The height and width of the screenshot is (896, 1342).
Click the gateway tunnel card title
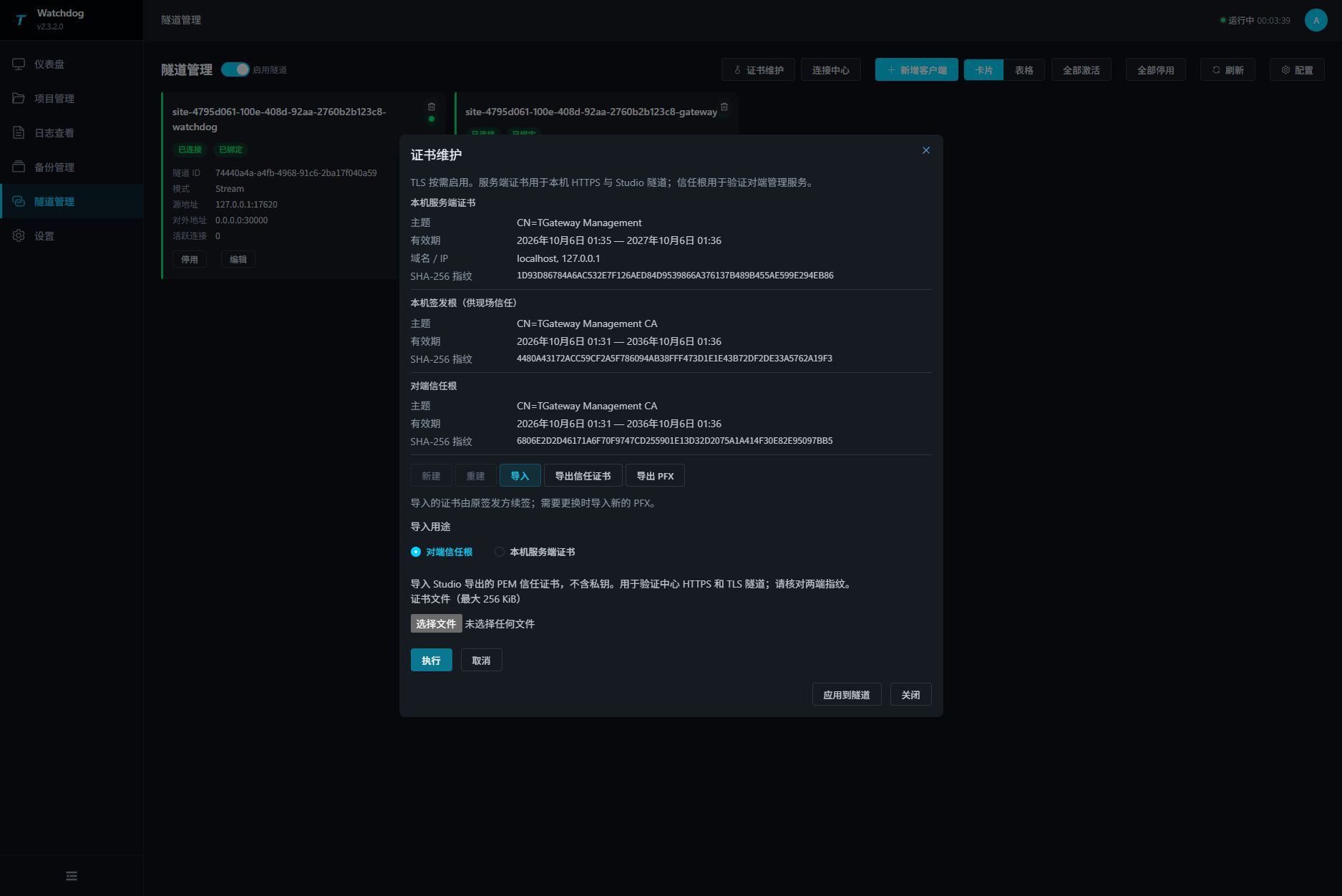(x=591, y=112)
